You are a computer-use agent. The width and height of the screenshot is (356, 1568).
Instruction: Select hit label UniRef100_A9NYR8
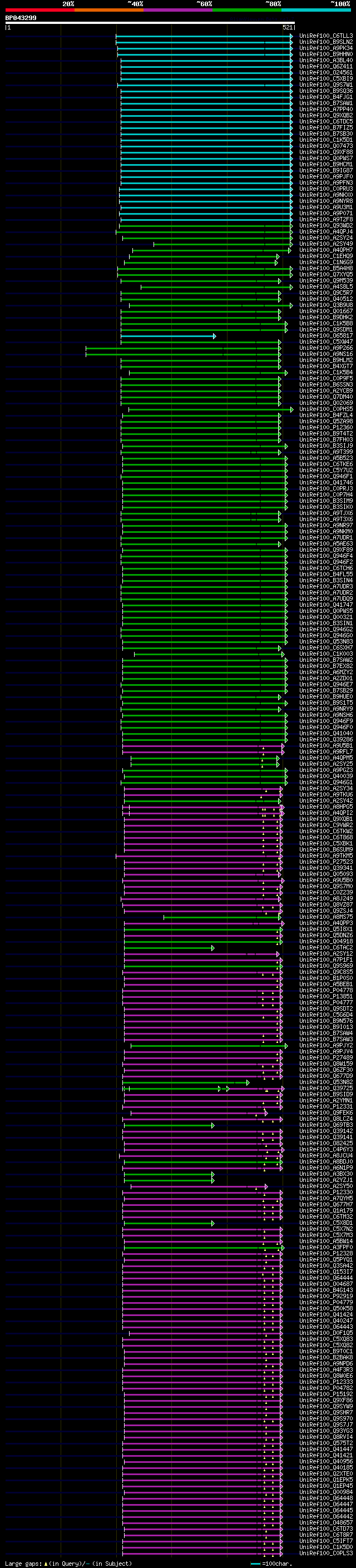(325, 201)
